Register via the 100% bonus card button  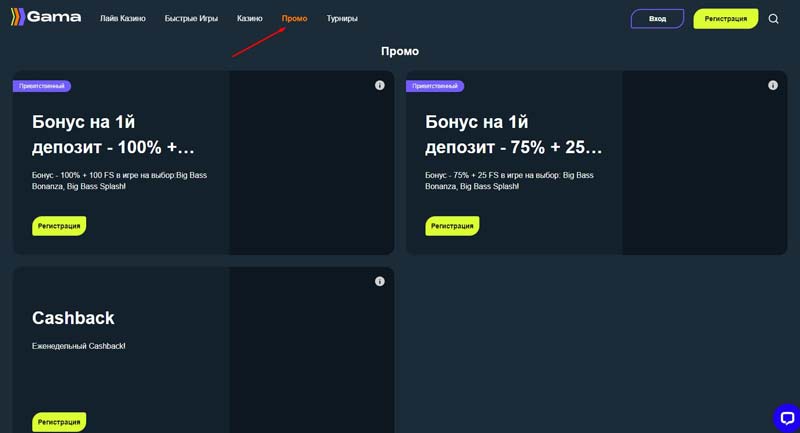pyautogui.click(x=59, y=226)
